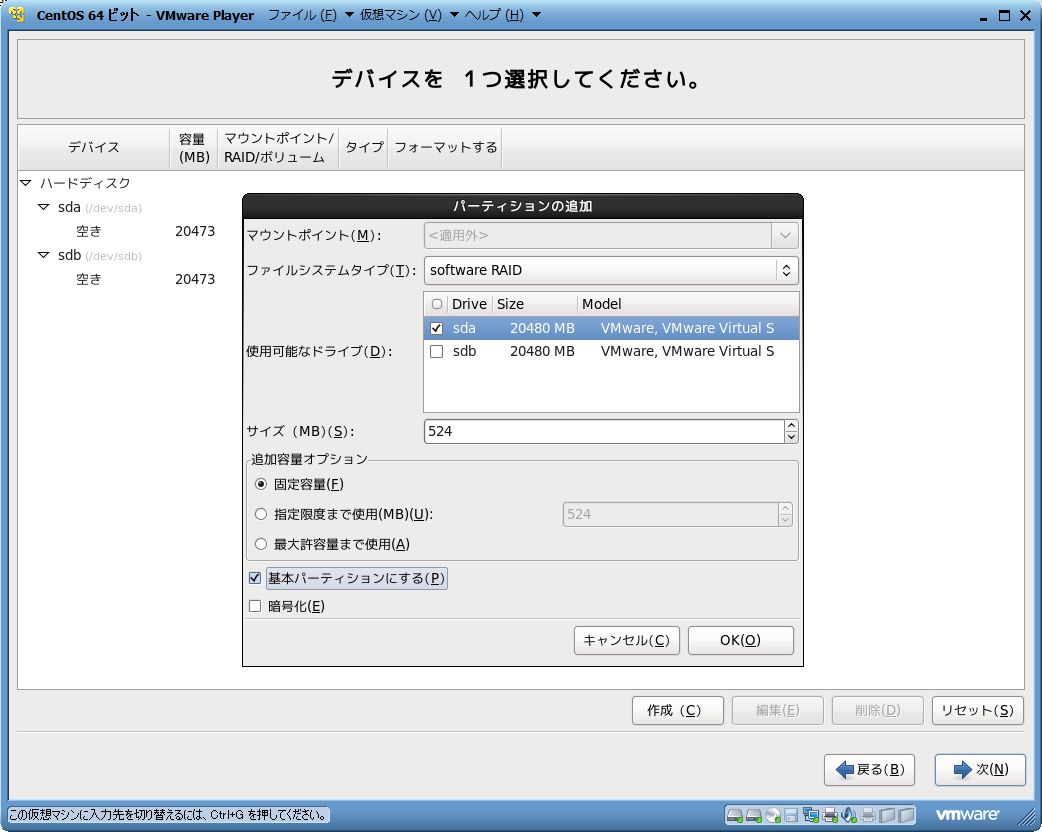Click the サイズ(MB) input field showing 524
The height and width of the screenshot is (832, 1042).
[604, 431]
